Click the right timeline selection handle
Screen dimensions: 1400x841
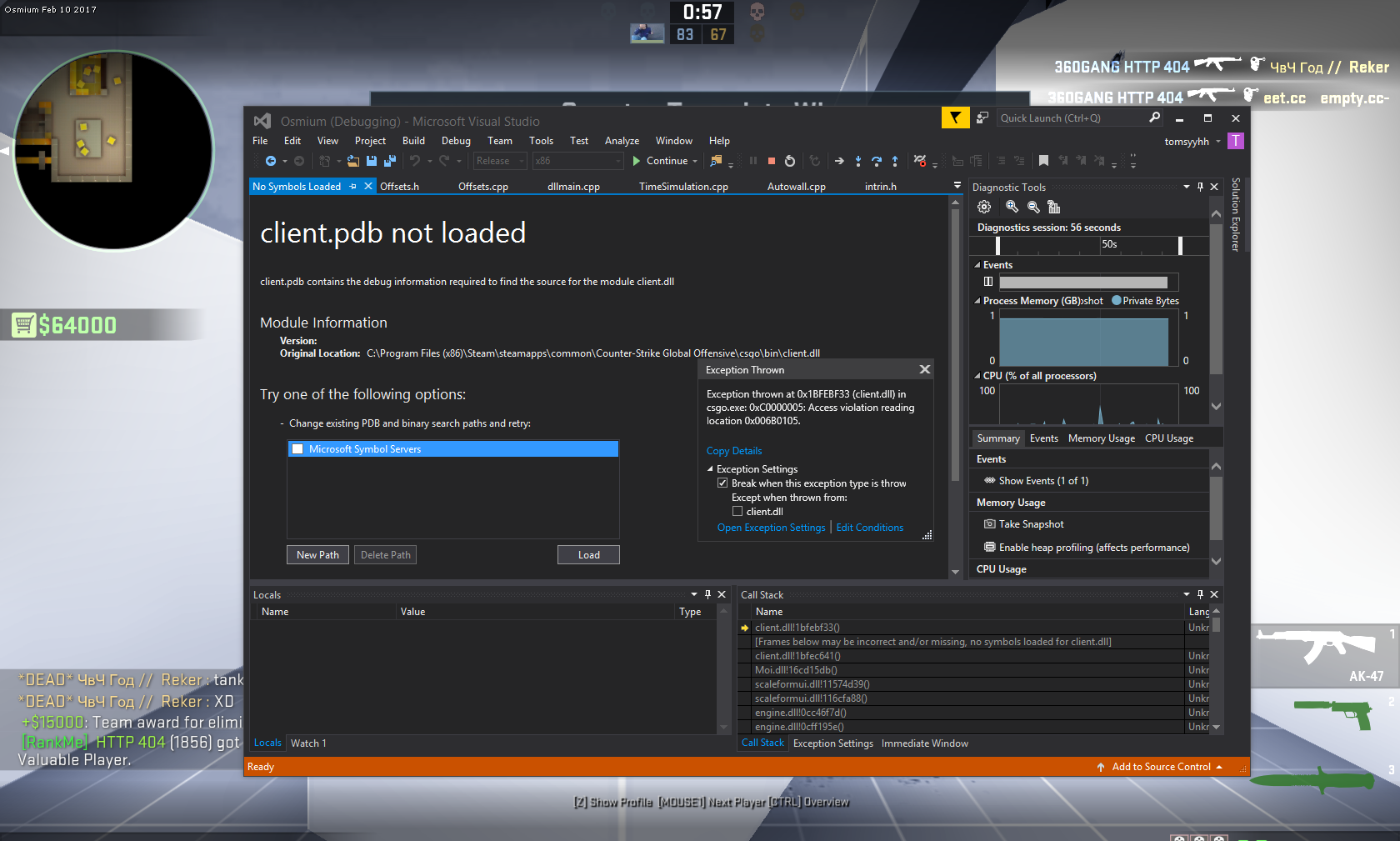[x=1180, y=245]
